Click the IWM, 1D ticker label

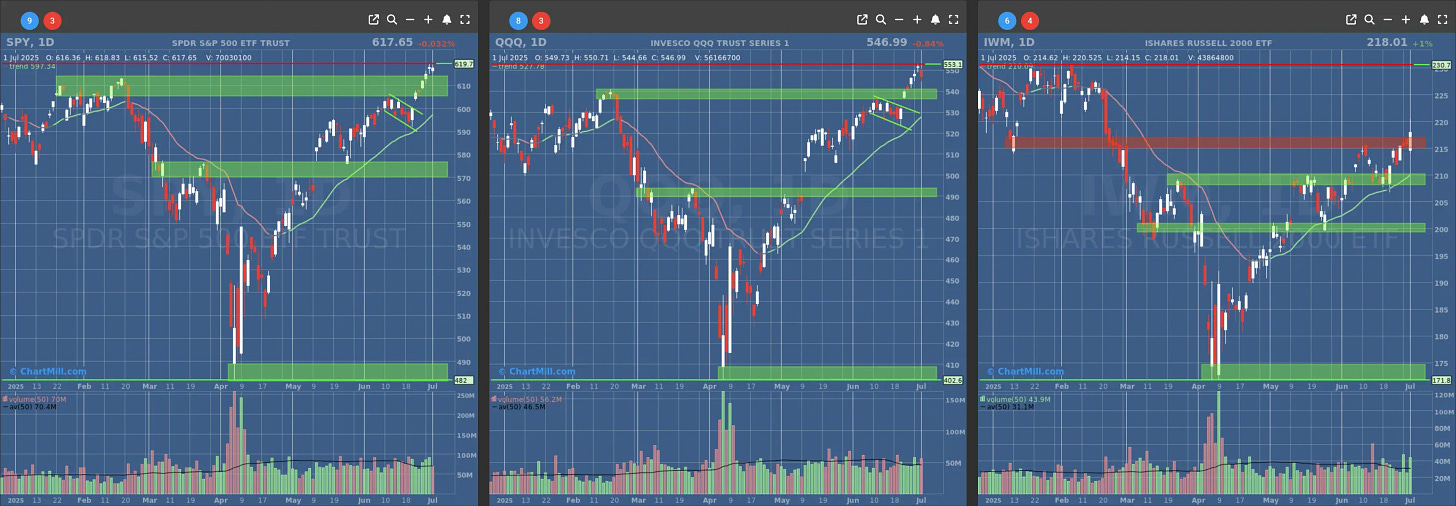click(1009, 42)
